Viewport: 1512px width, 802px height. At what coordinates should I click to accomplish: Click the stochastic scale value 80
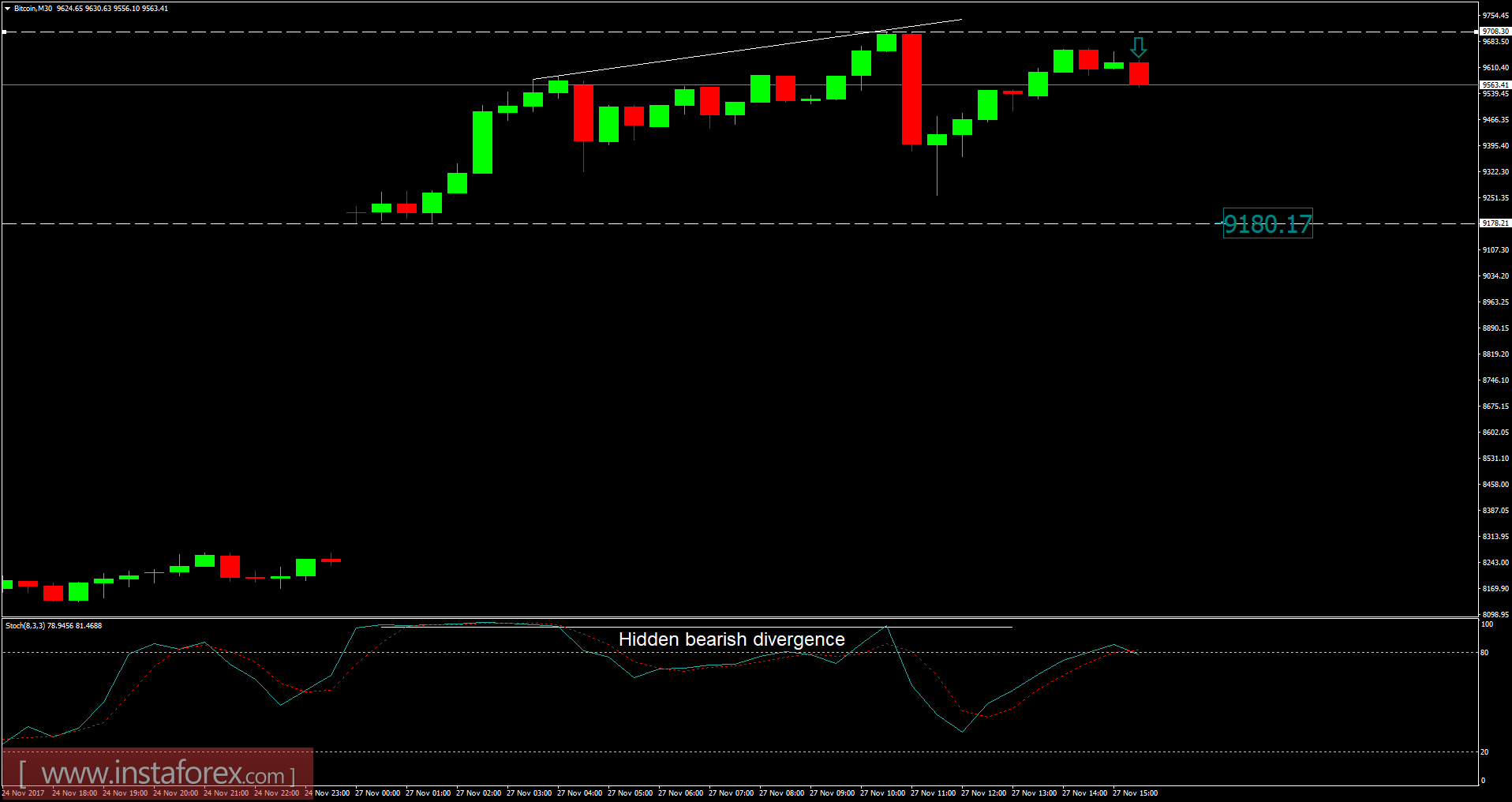1484,653
